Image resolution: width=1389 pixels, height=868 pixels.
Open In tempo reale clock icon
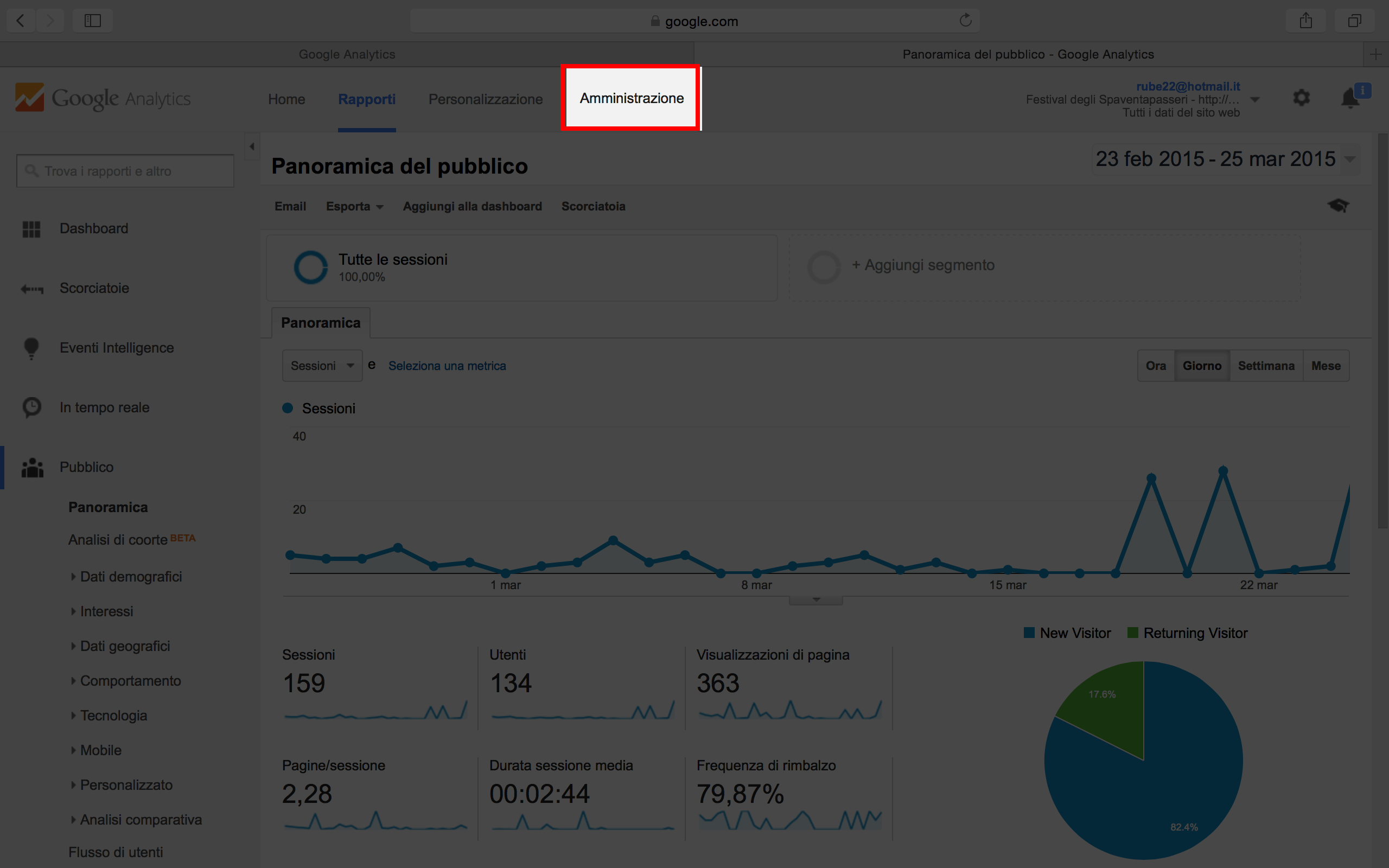click(31, 407)
